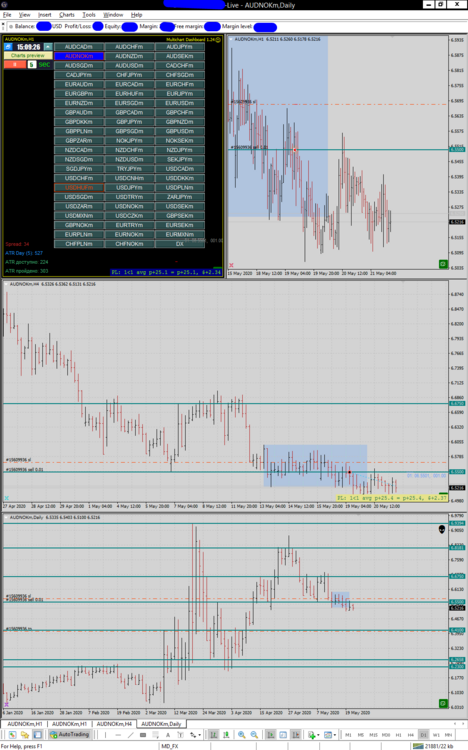Select the text label 'T' tool
468x750 pixels.
[180, 734]
